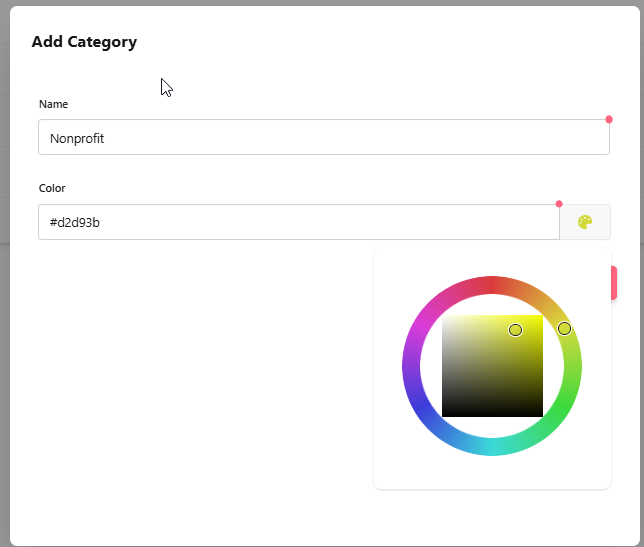Pick black at the bottom of saturation square
Viewport: 644px width, 547px height.
pyautogui.click(x=492, y=414)
